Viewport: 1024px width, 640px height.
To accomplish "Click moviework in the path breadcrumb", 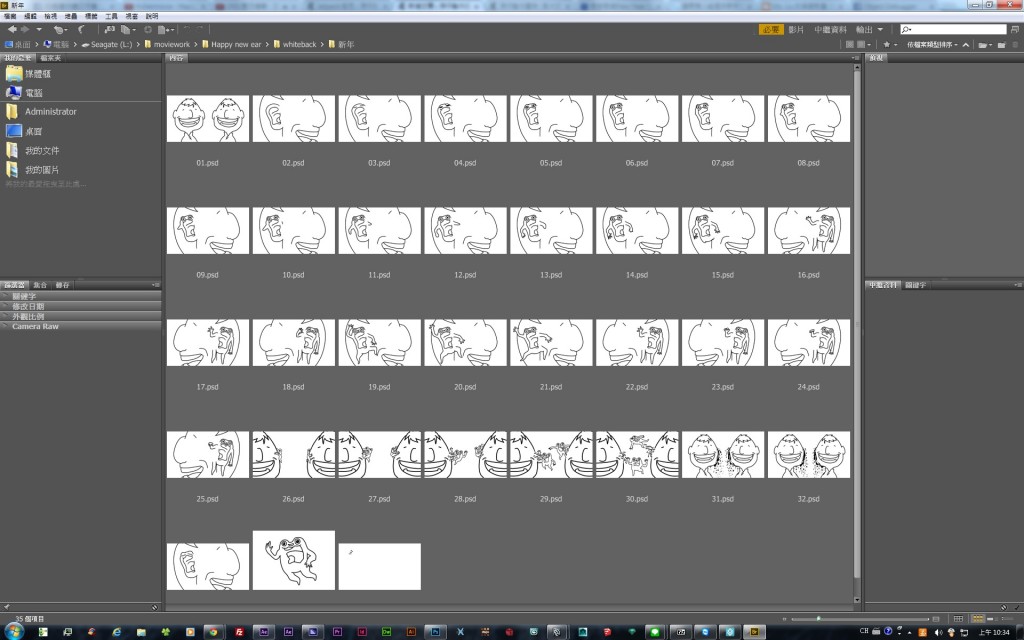I will coord(171,45).
